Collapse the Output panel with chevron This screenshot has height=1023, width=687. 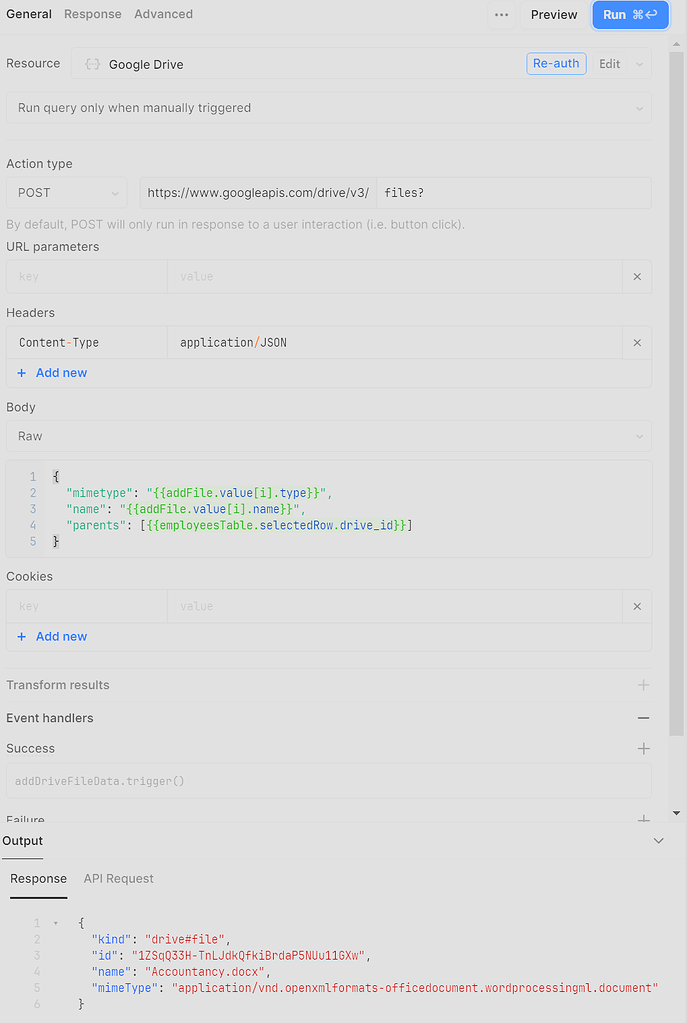(x=658, y=841)
